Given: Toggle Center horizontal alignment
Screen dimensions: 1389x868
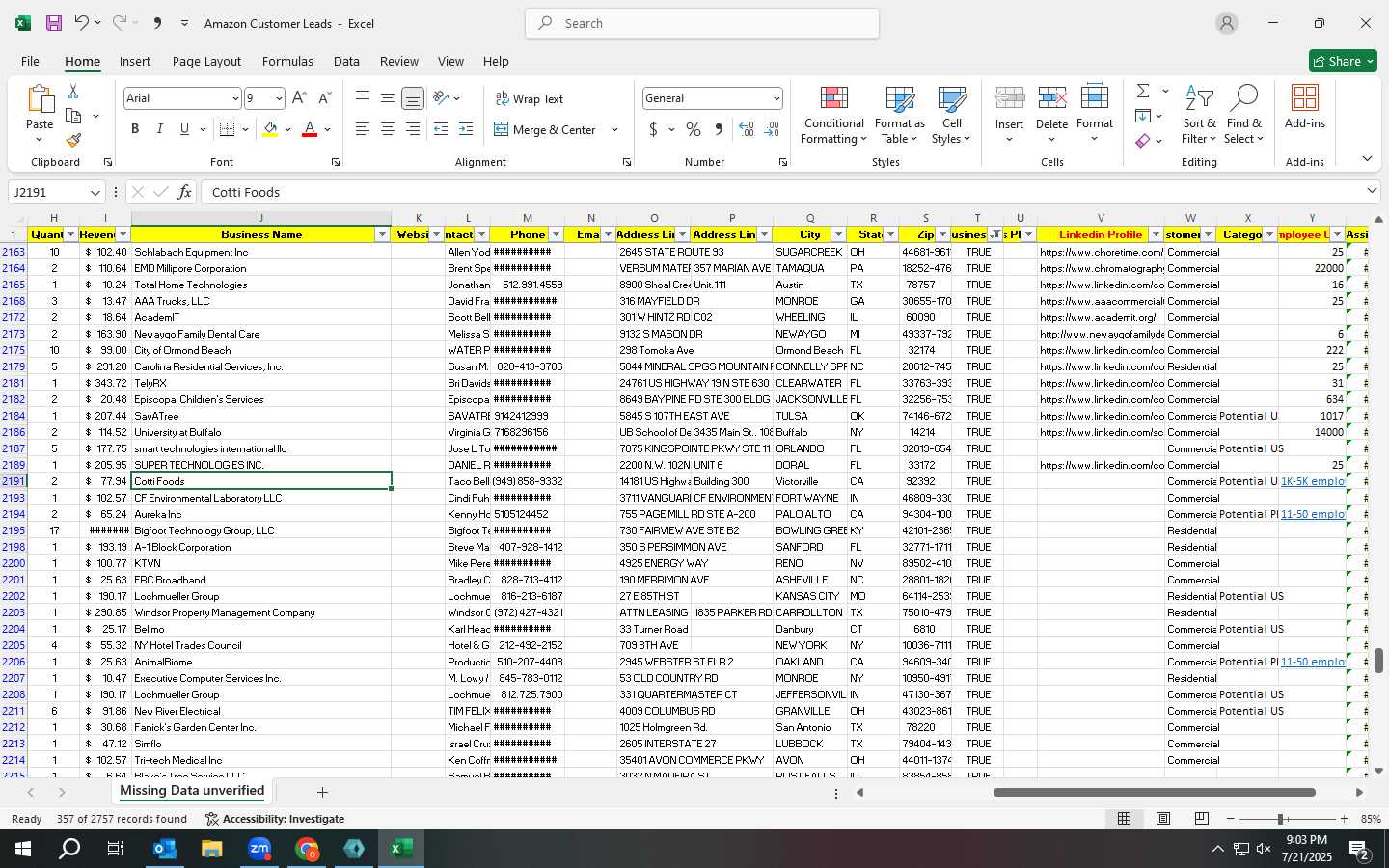Looking at the screenshot, I should [x=387, y=129].
